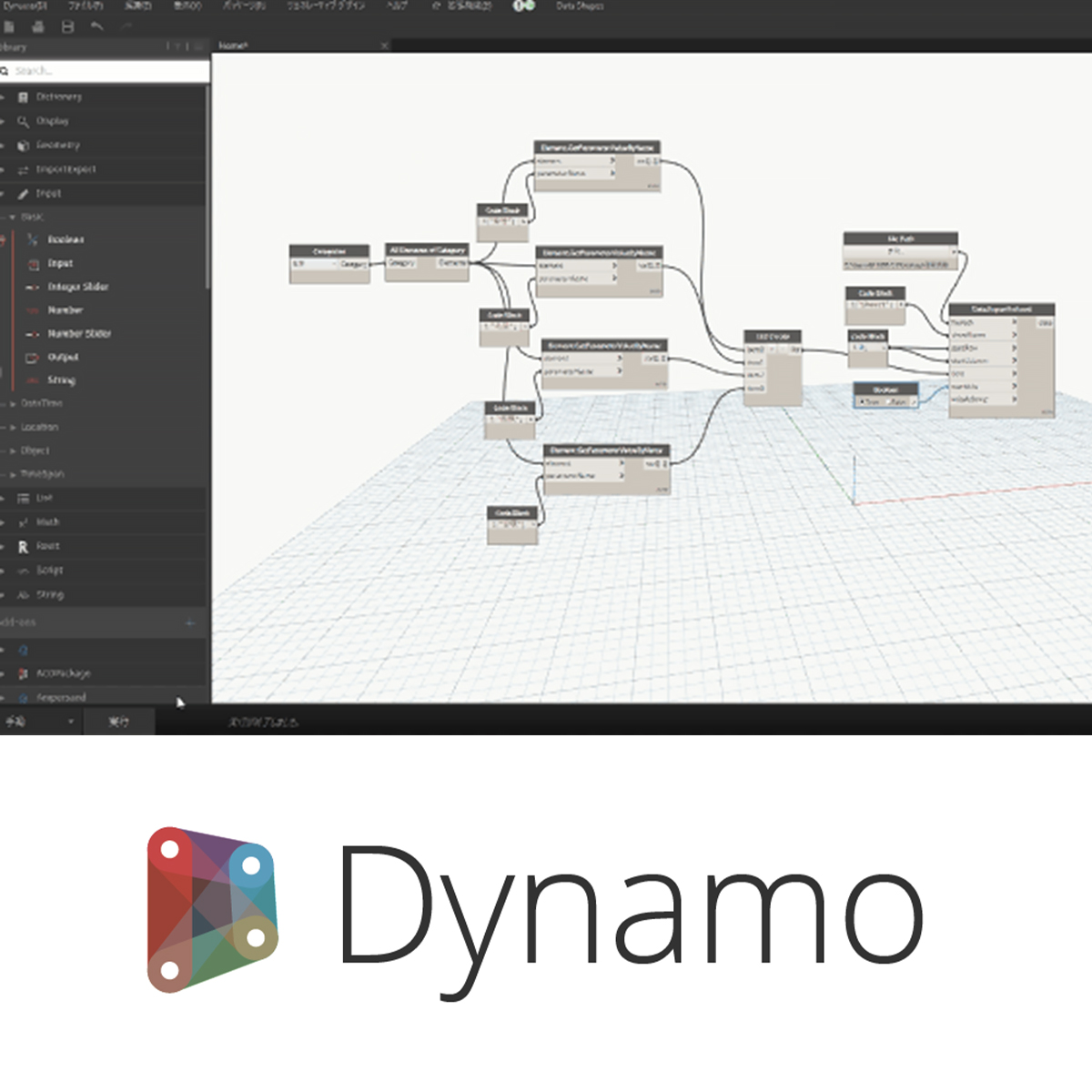Select the All Elements of Category node header
1092x1092 pixels.
coord(427,249)
